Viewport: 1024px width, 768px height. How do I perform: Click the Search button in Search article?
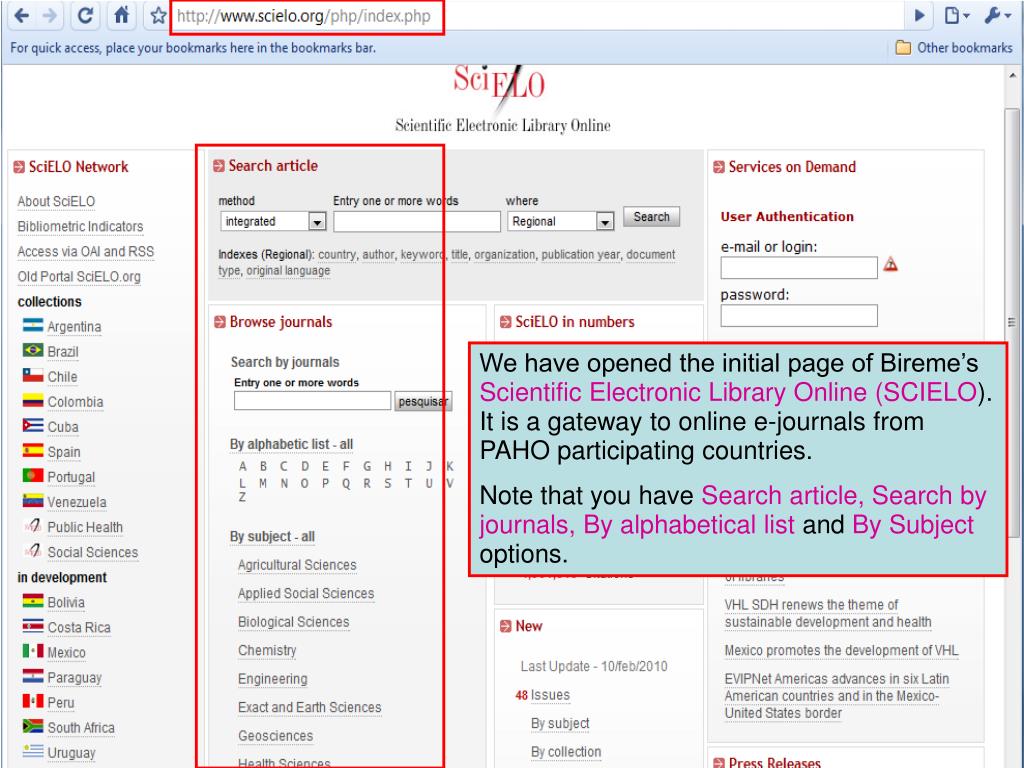[651, 217]
